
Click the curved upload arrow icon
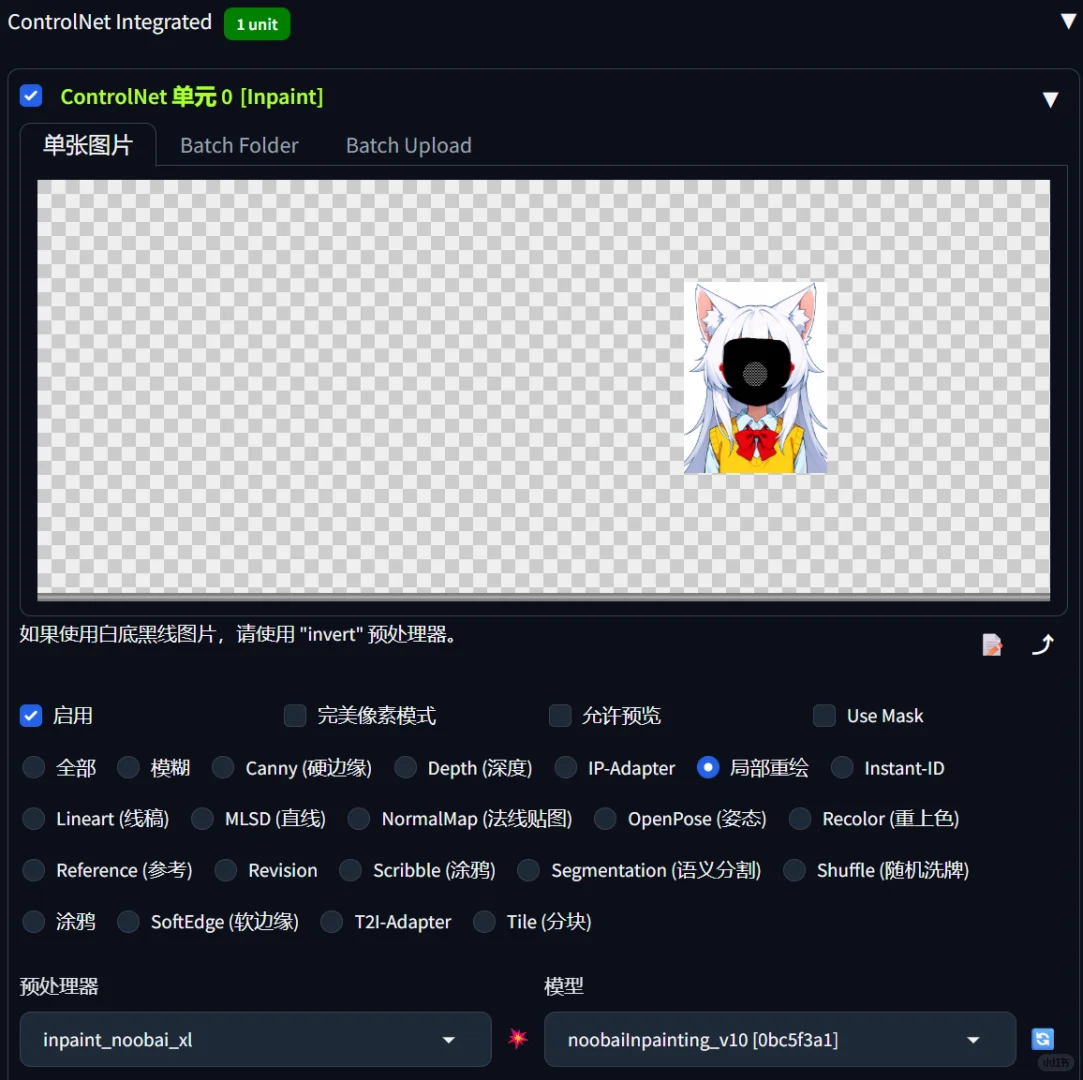[x=1043, y=644]
